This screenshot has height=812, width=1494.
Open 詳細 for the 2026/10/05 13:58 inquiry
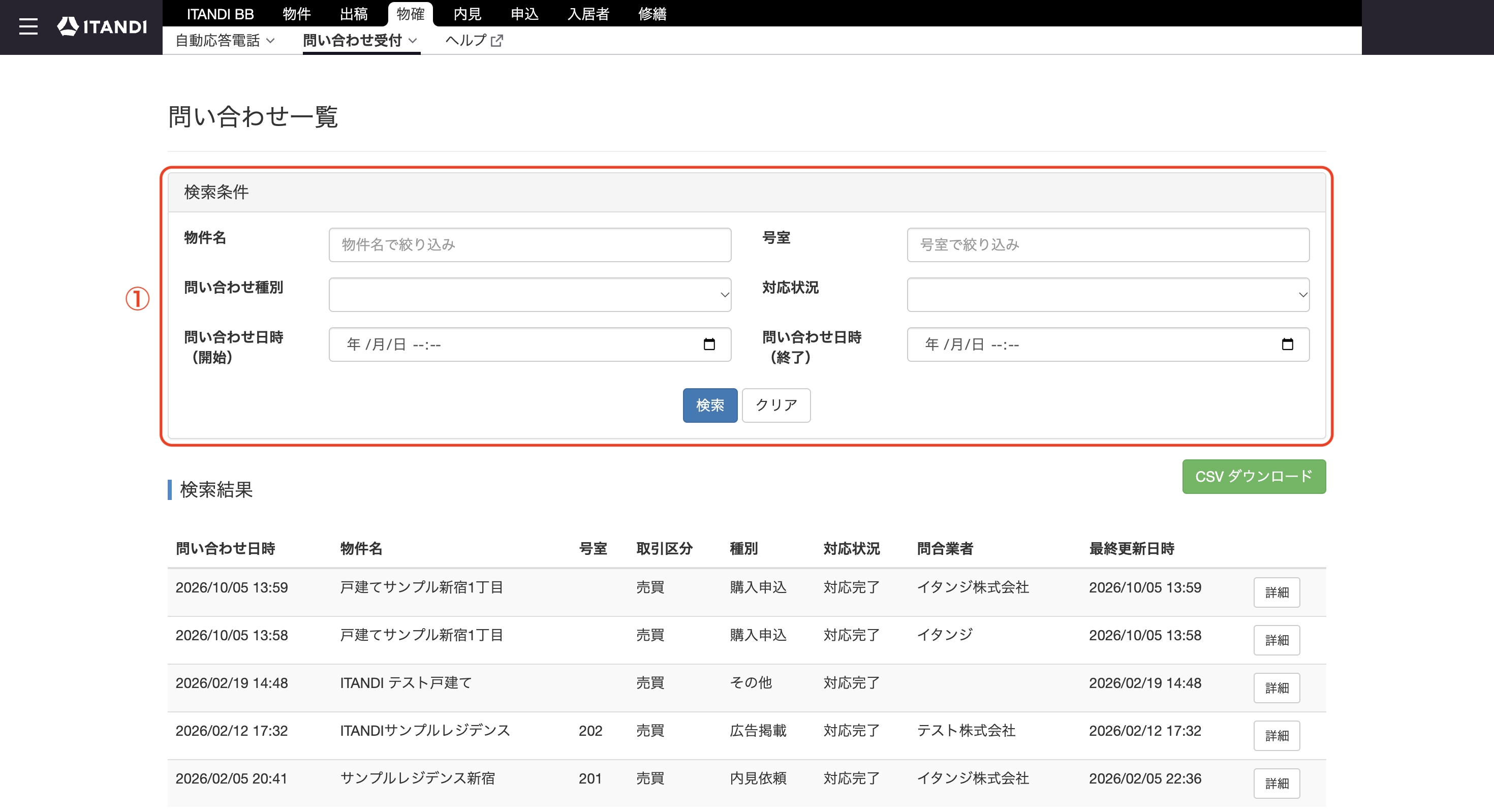1277,640
